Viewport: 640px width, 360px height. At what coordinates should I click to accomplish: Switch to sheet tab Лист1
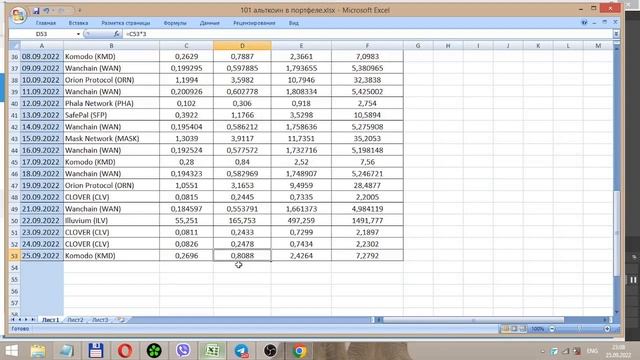tap(50, 320)
